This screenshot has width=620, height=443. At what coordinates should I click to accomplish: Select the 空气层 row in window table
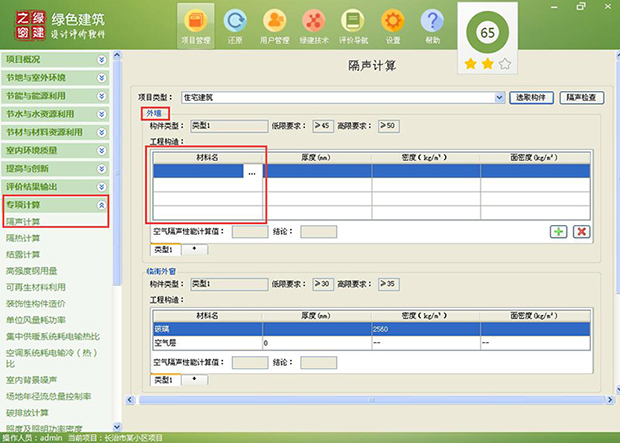(x=372, y=343)
